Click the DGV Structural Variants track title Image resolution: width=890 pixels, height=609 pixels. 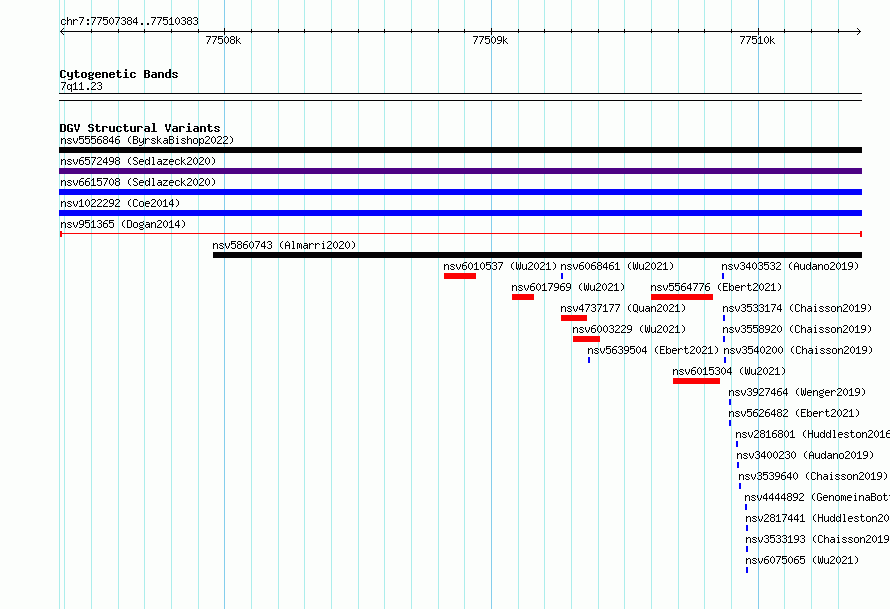[x=140, y=128]
